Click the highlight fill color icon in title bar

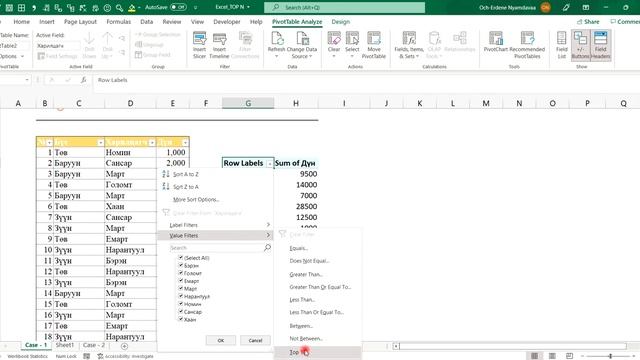click(x=131, y=7)
